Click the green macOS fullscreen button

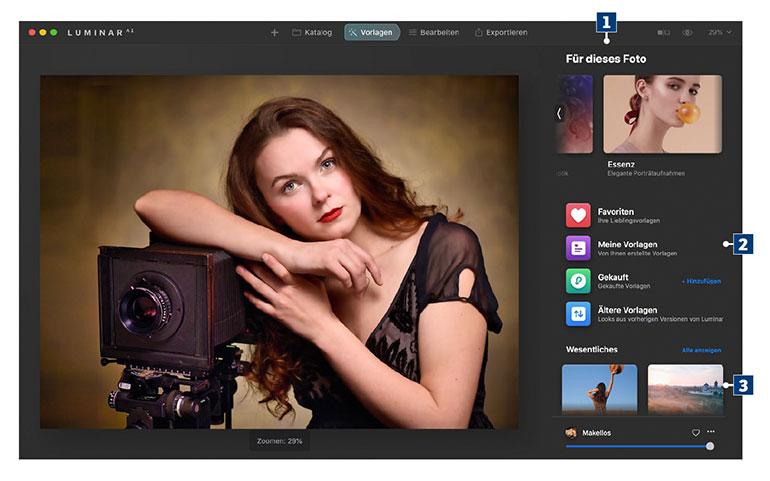coord(54,32)
